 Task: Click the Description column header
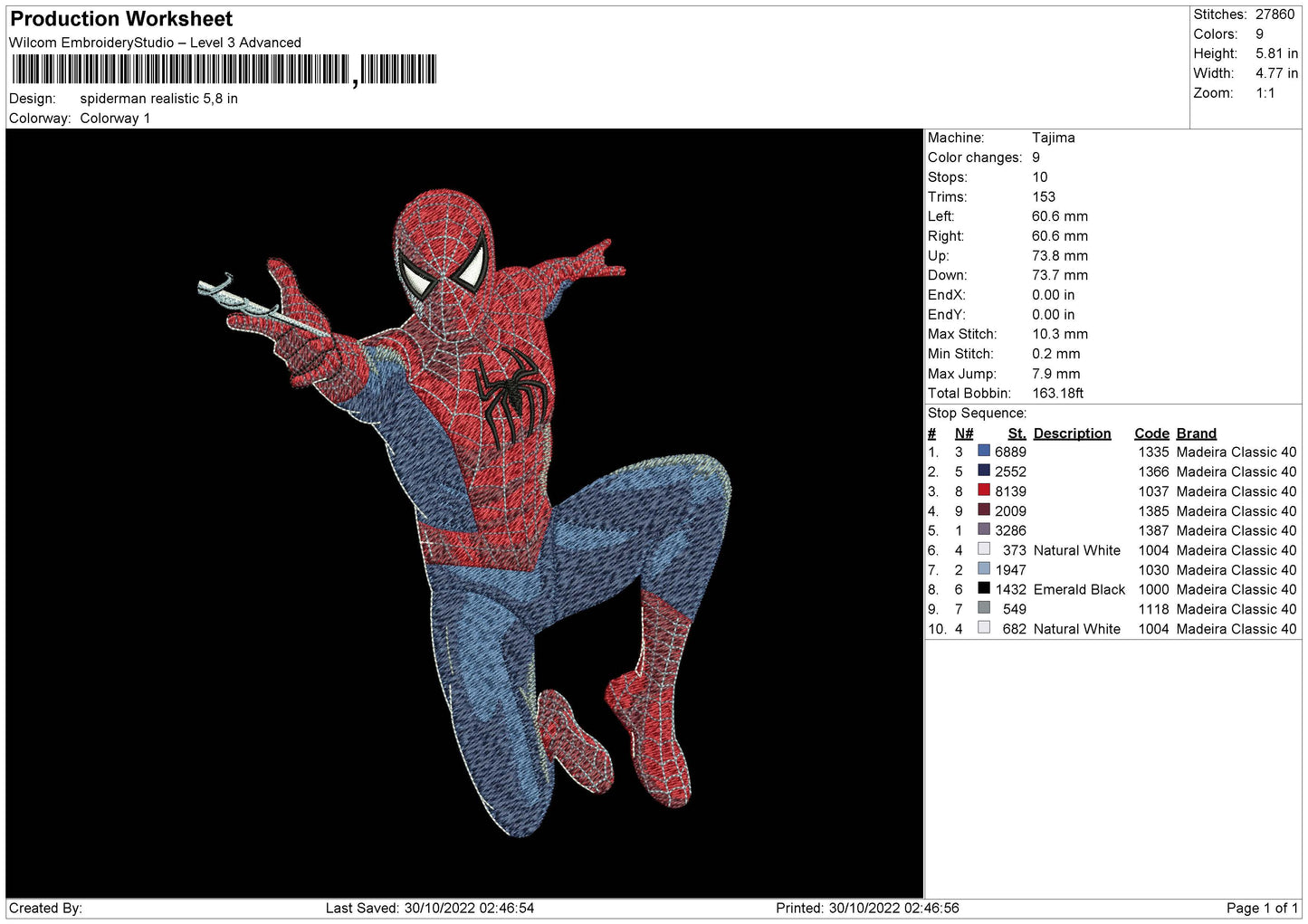[1072, 433]
